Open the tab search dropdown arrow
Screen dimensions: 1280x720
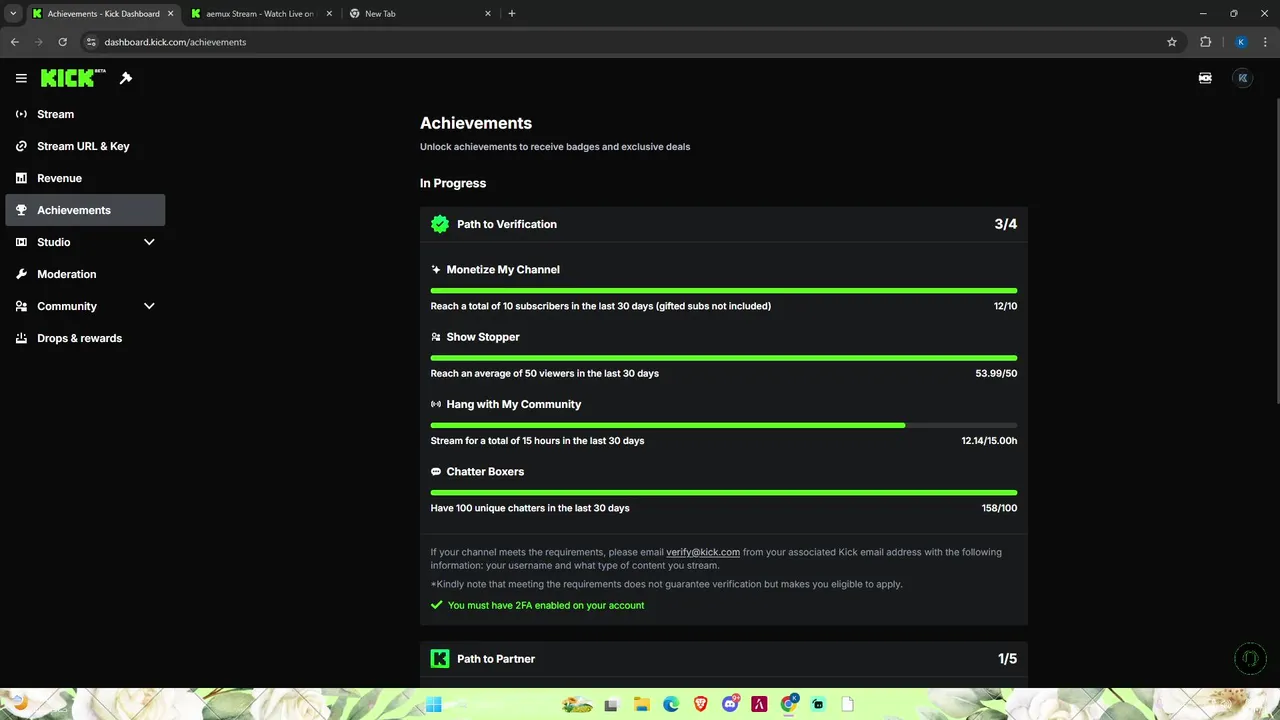point(13,14)
